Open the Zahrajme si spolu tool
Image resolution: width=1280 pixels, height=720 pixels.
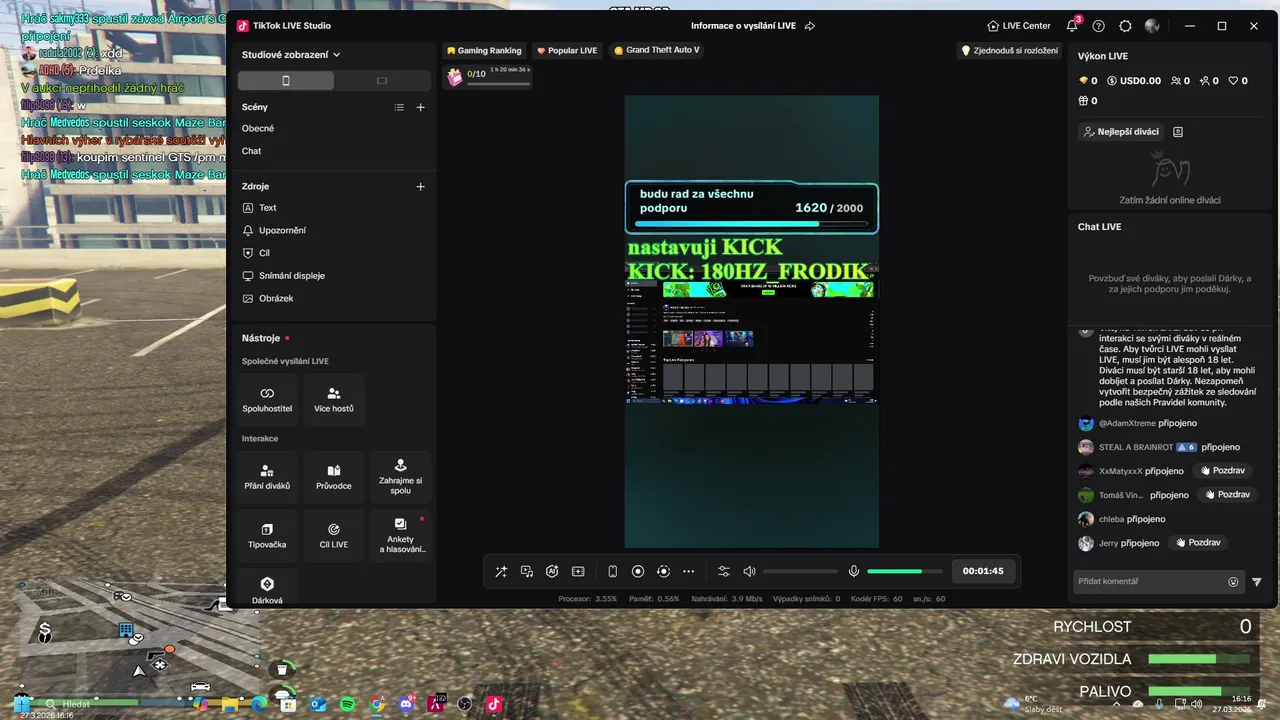[400, 477]
